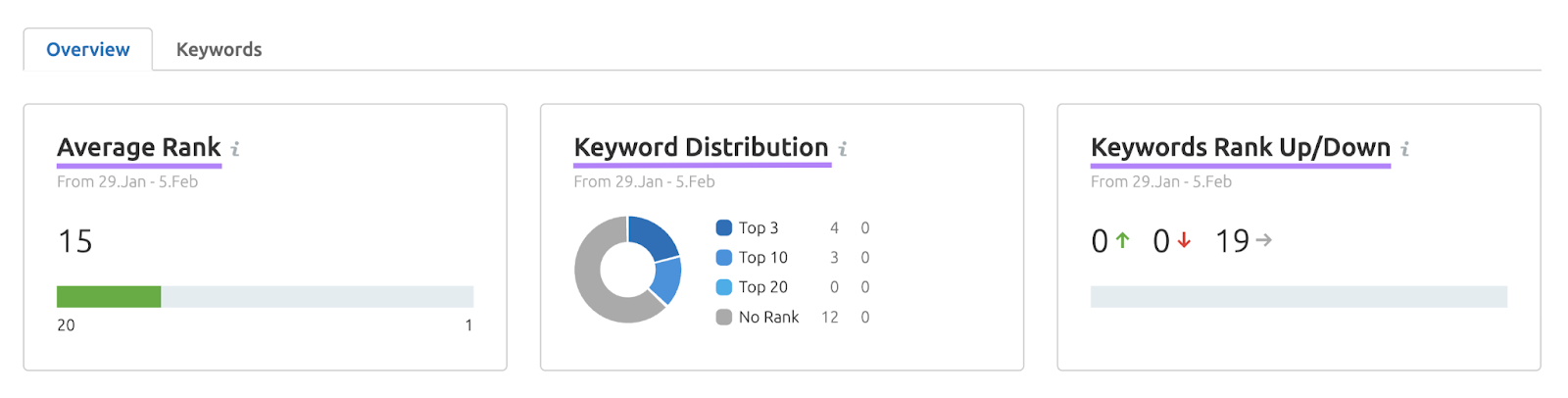Click the average rank value 15

[x=75, y=241]
